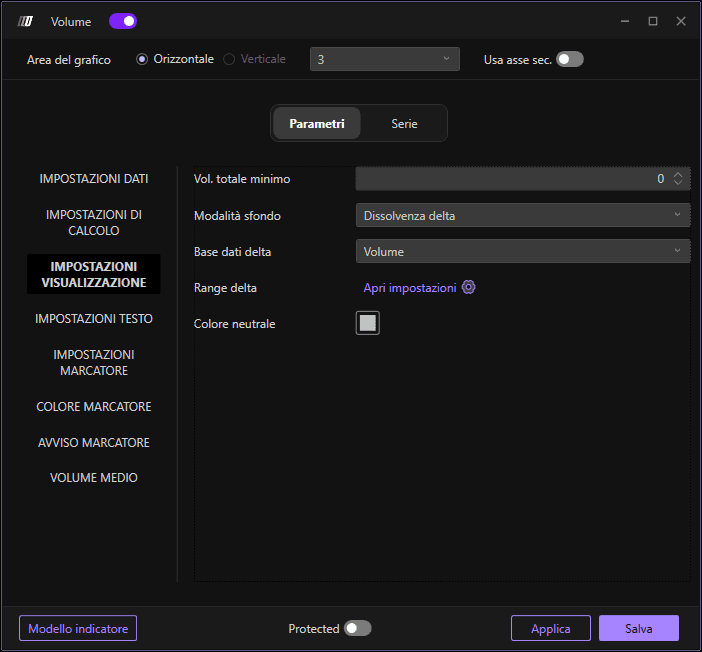Open the chart area number dropdown showing 3
This screenshot has width=702, height=652.
tap(385, 59)
